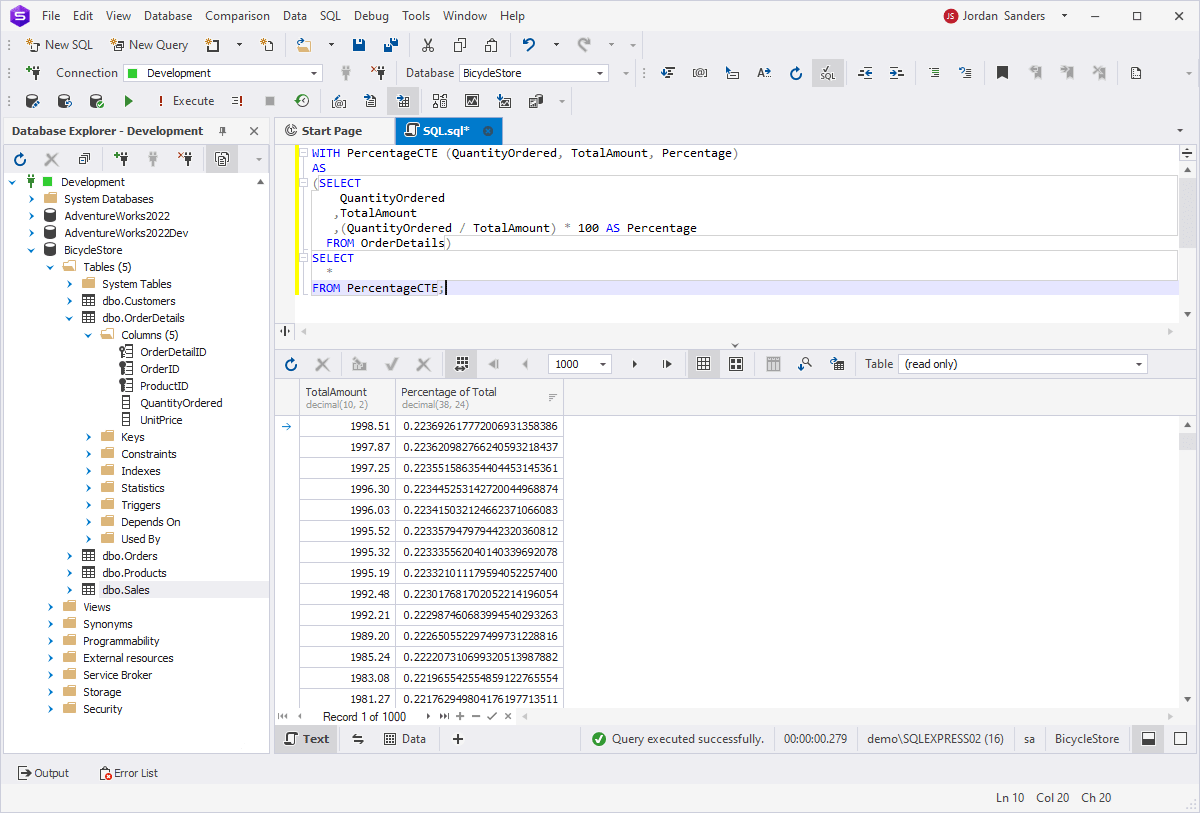Open the Error List panel
The height and width of the screenshot is (813, 1200).
coord(128,773)
